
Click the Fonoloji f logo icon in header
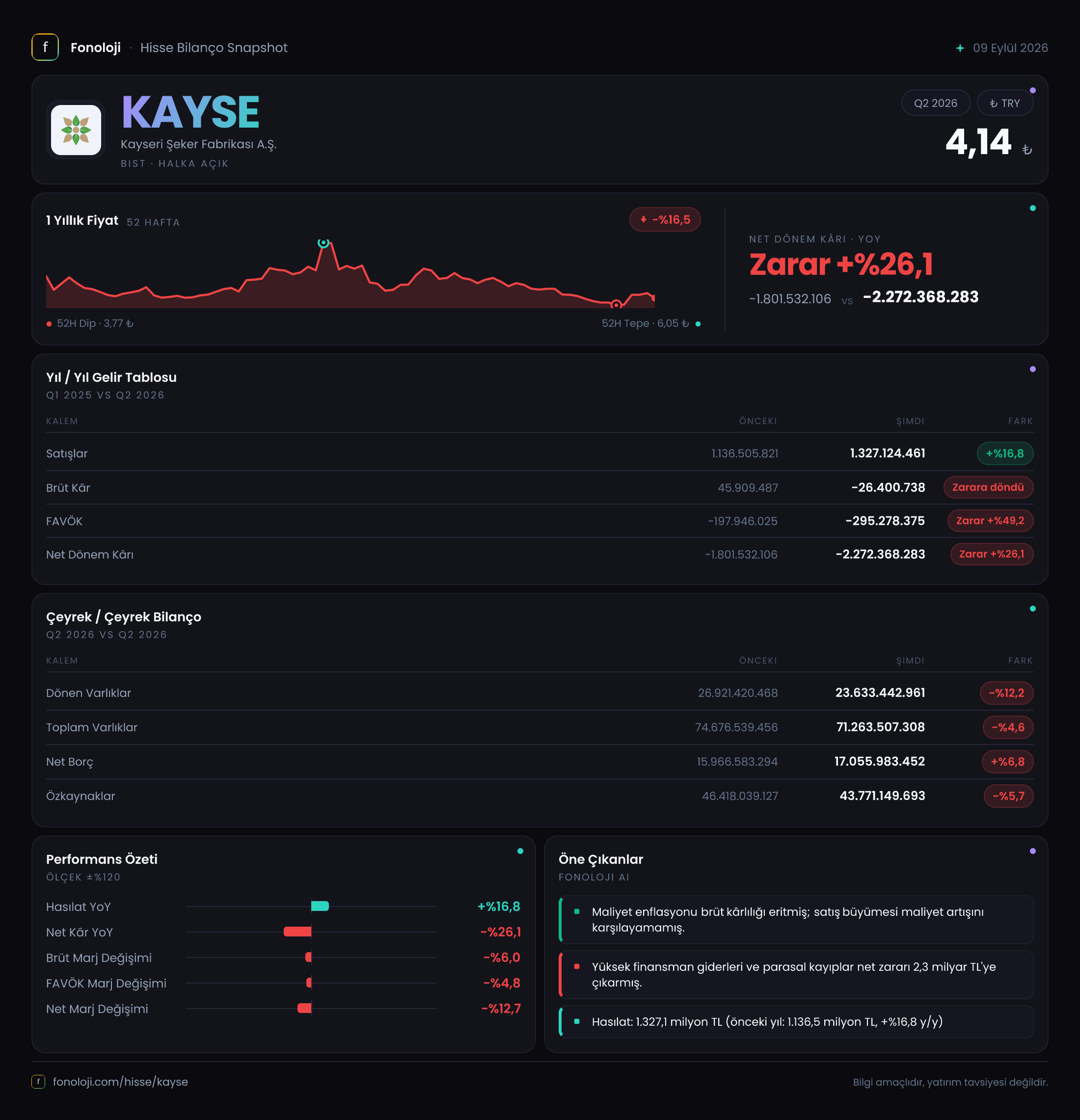(45, 48)
